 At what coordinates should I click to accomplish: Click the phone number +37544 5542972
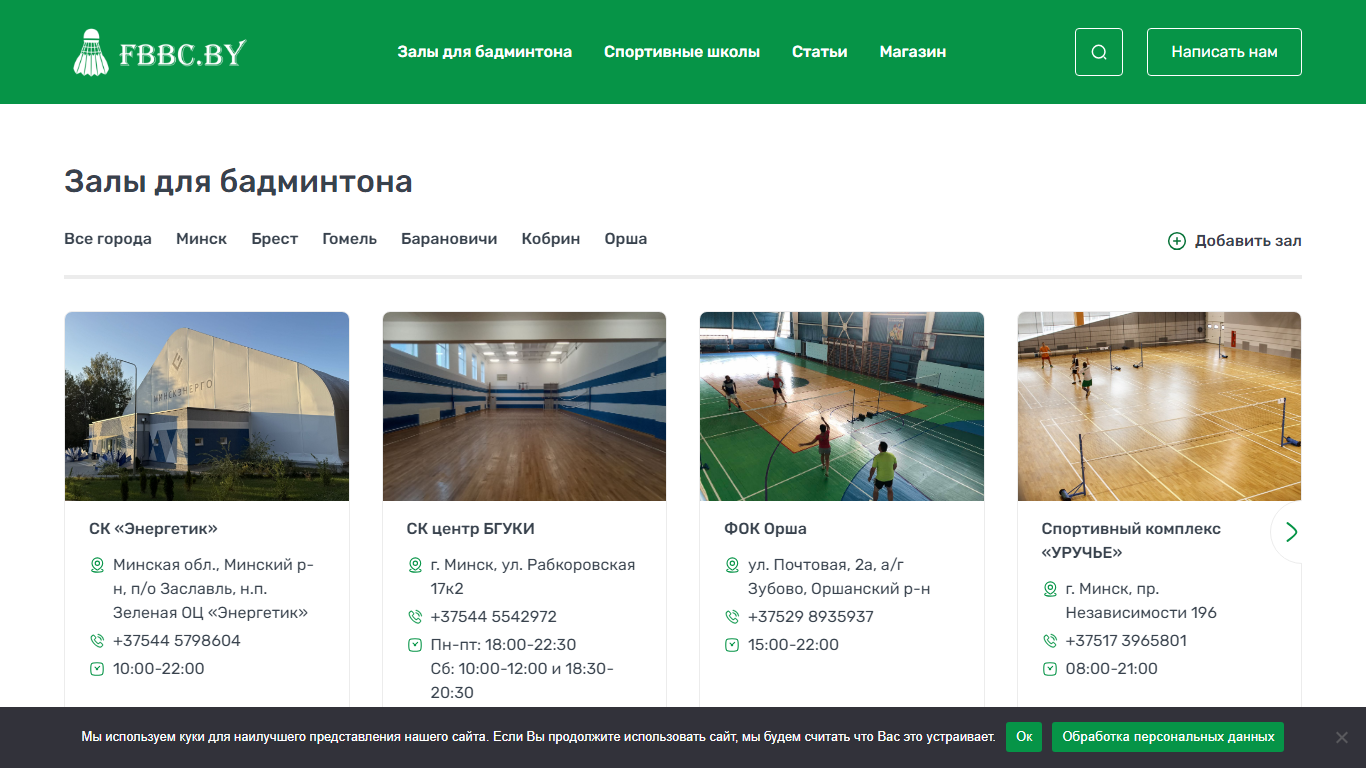(494, 617)
